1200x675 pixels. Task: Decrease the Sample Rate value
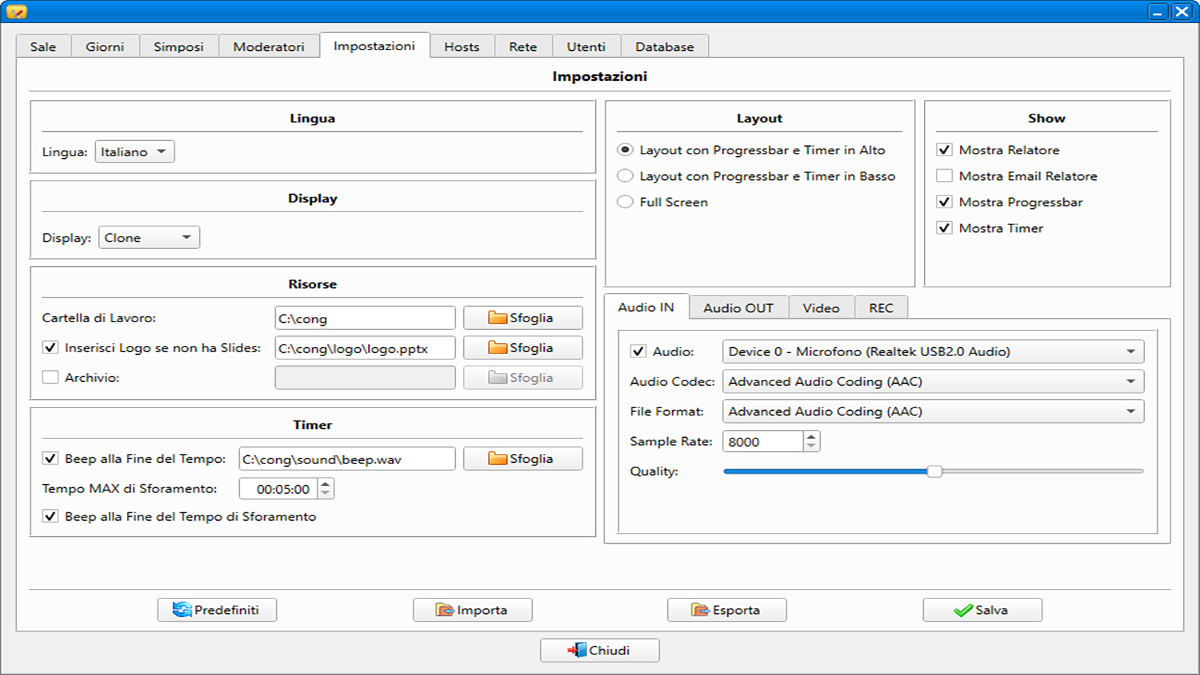812,447
